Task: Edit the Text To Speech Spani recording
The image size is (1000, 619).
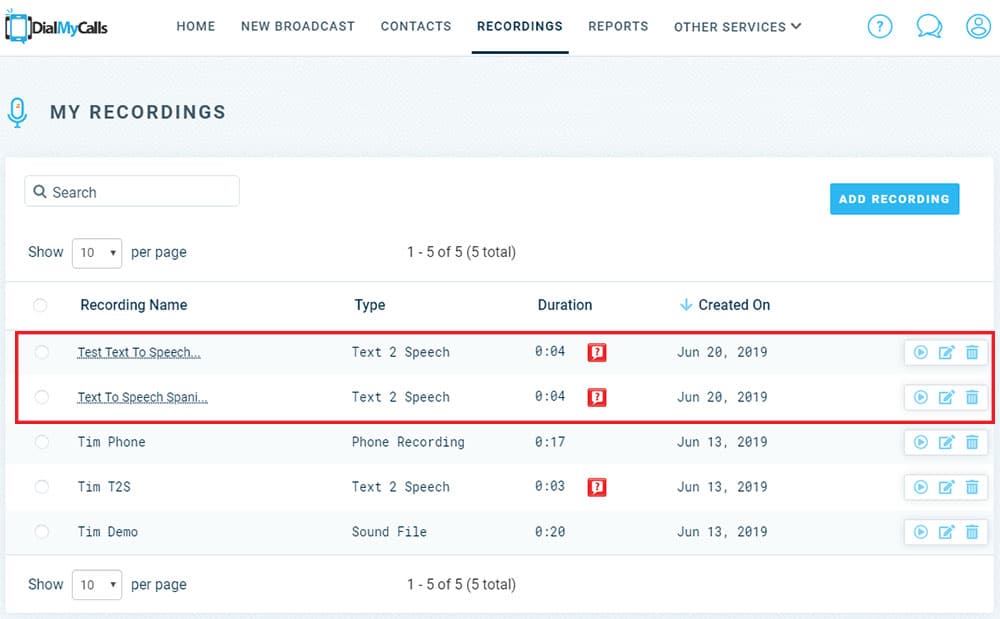Action: 946,397
